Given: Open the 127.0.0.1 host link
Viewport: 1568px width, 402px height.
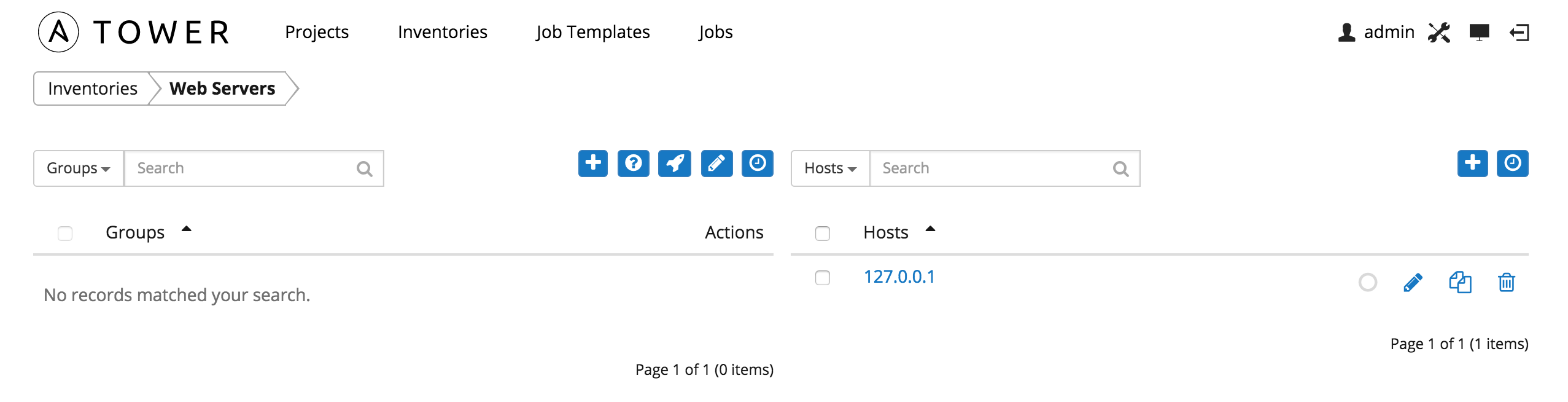Looking at the screenshot, I should 899,277.
